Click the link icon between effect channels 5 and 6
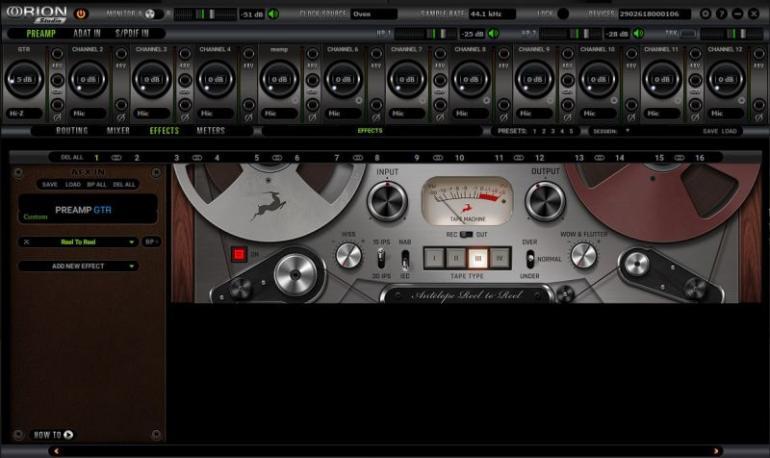 (277, 158)
